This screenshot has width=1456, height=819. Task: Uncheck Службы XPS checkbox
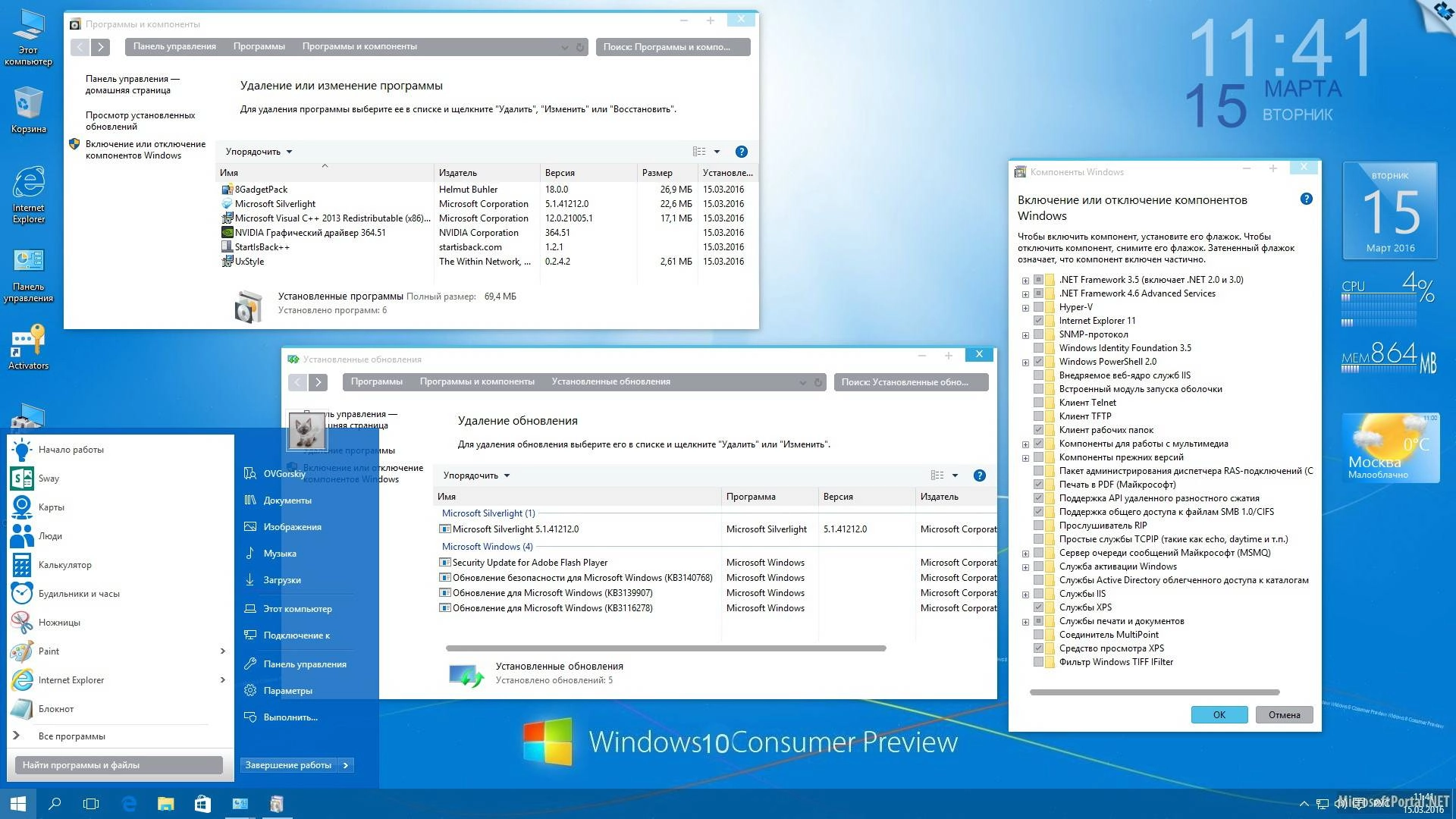tap(1039, 607)
